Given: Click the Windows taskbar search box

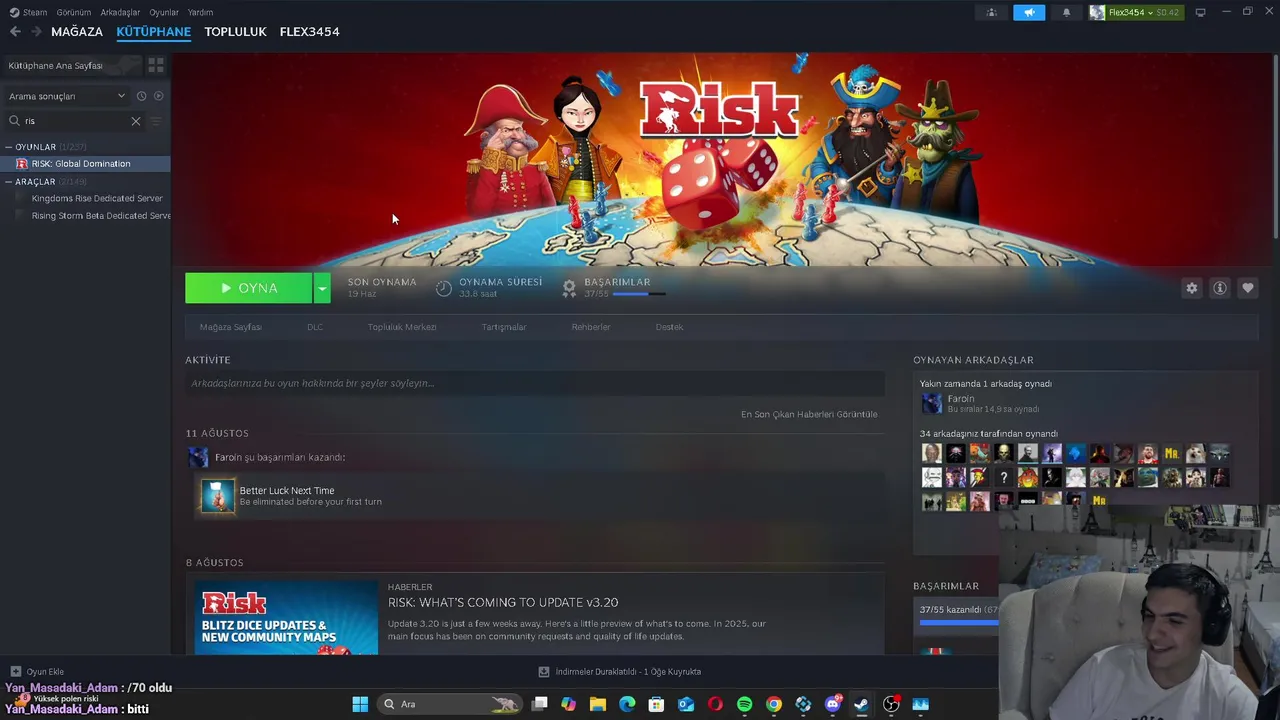Looking at the screenshot, I should [450, 704].
